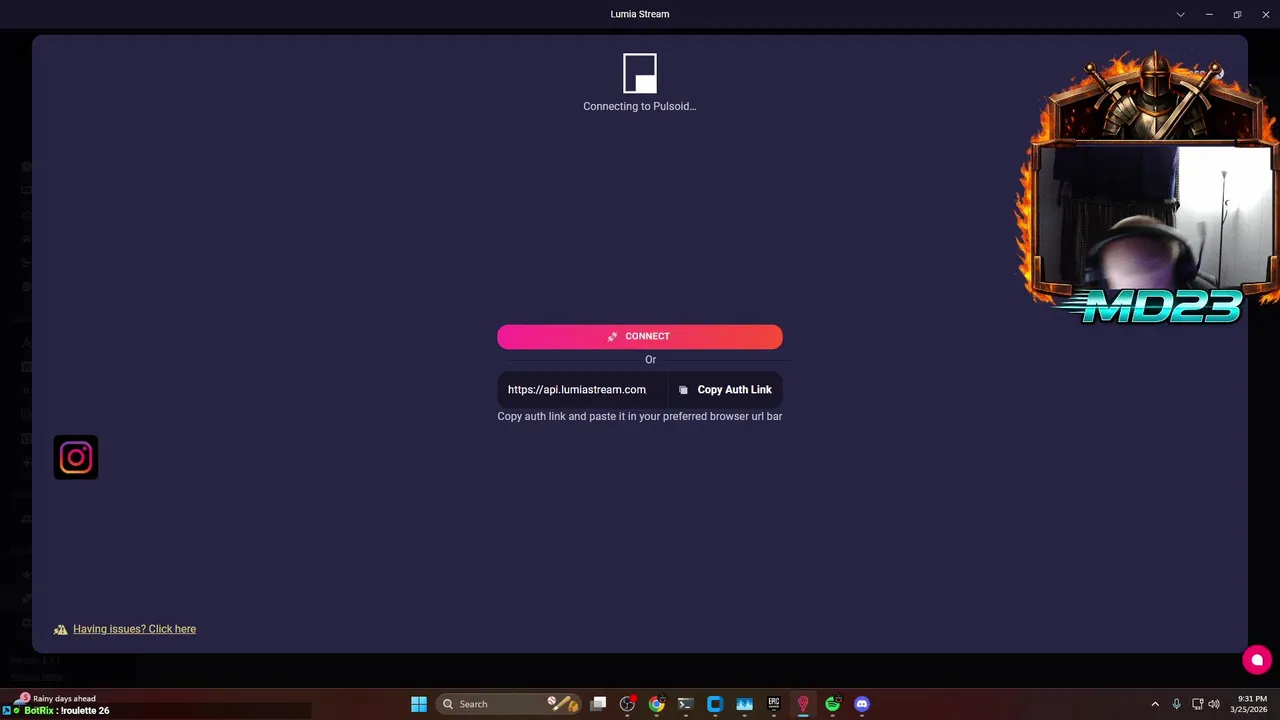The width and height of the screenshot is (1280, 720).
Task: Open the Terminal taskbar icon
Action: point(685,704)
